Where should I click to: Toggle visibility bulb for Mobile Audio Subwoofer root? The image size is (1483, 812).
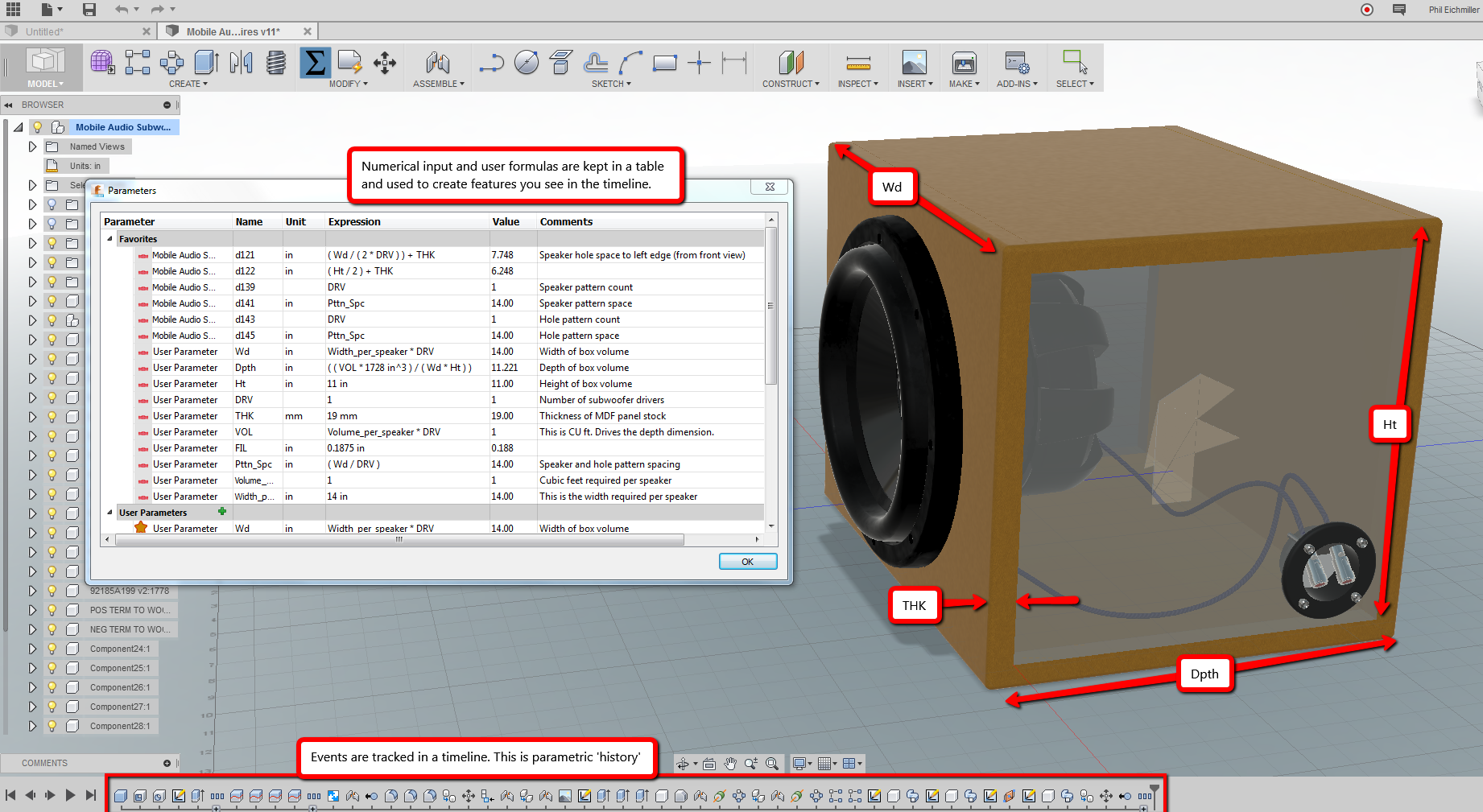tap(37, 127)
